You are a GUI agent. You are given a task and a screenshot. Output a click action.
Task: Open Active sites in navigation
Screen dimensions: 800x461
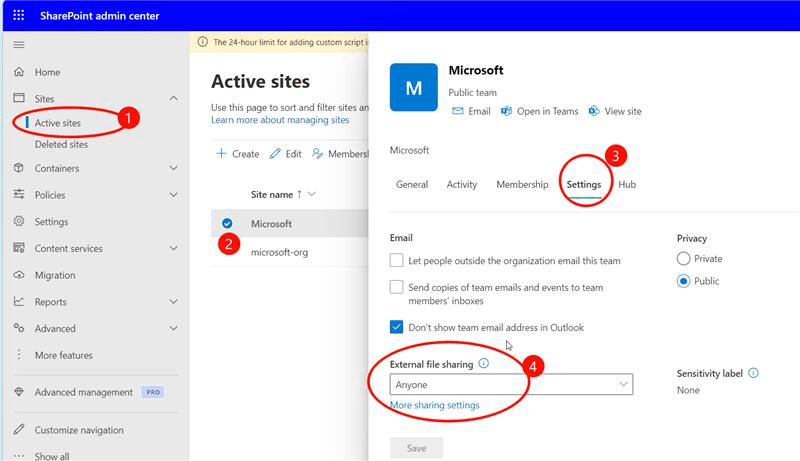coord(58,123)
